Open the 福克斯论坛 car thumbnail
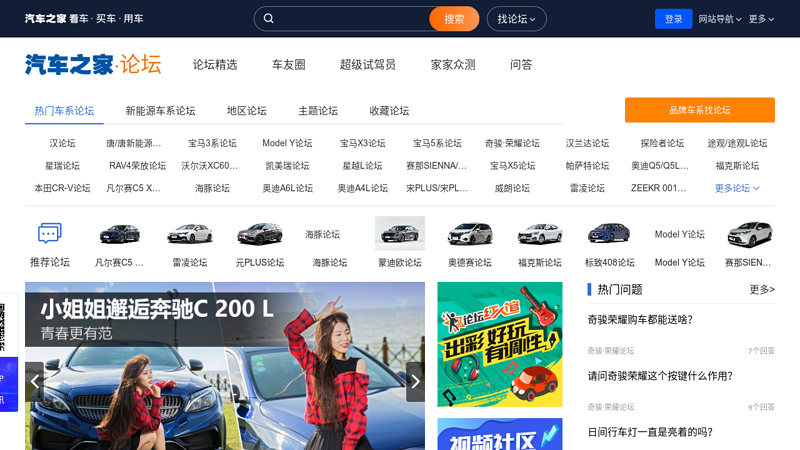 539,234
